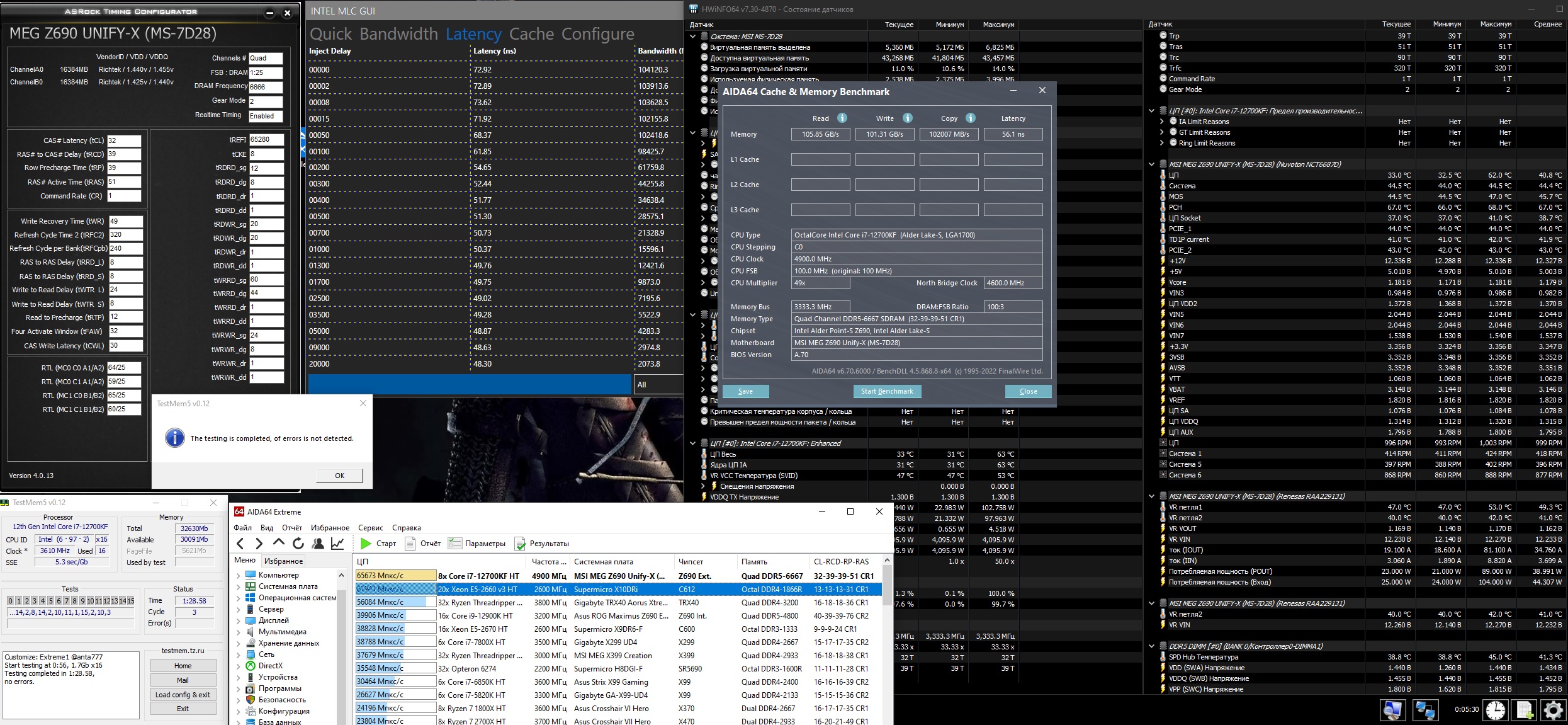Click the Copy info icon in benchmark
1568x725 pixels.
(971, 118)
